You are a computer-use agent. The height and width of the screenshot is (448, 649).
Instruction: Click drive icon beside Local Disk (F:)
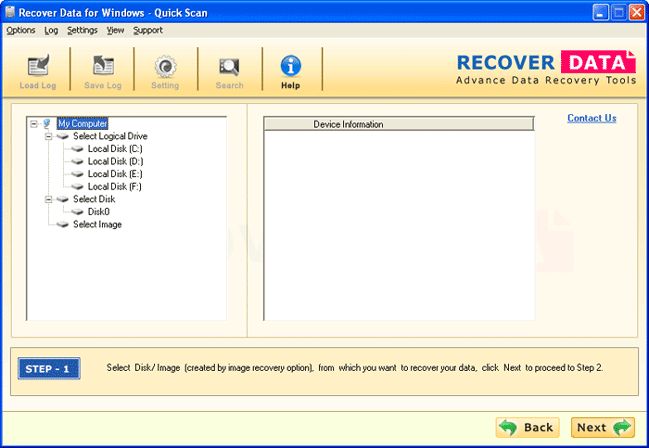(77, 187)
